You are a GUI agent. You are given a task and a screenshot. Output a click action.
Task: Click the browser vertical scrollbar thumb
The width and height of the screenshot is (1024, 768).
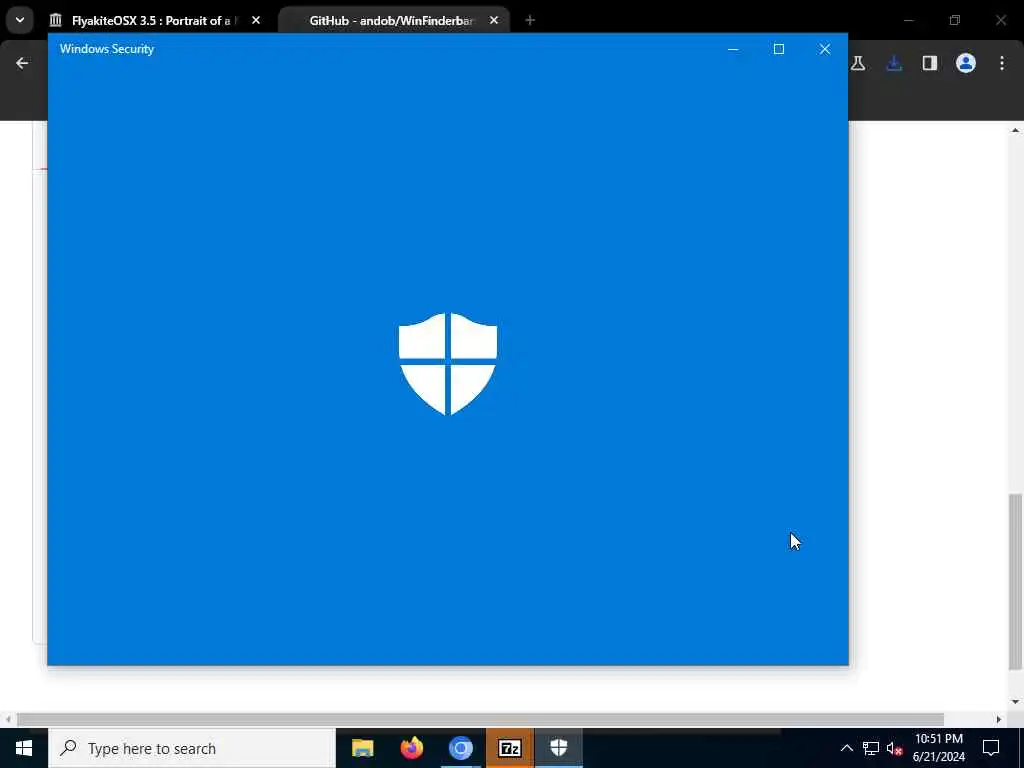1015,581
